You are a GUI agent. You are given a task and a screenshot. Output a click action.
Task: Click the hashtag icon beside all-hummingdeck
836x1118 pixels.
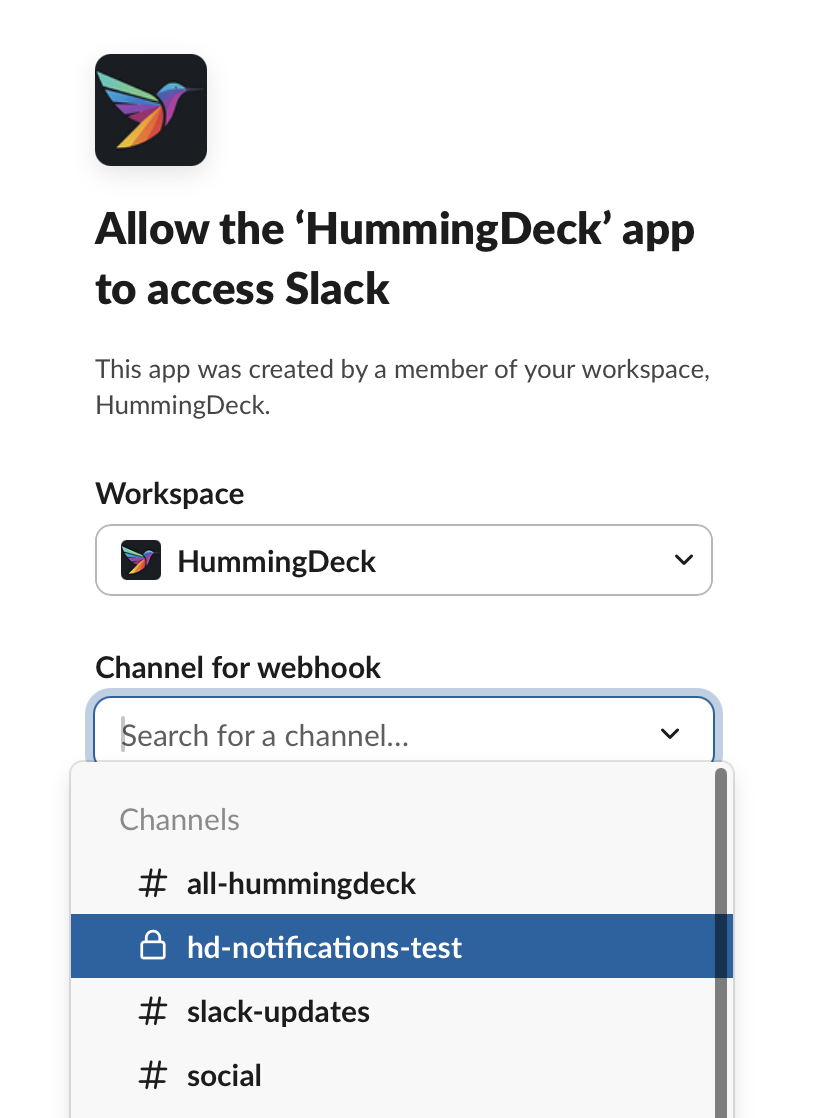(153, 883)
